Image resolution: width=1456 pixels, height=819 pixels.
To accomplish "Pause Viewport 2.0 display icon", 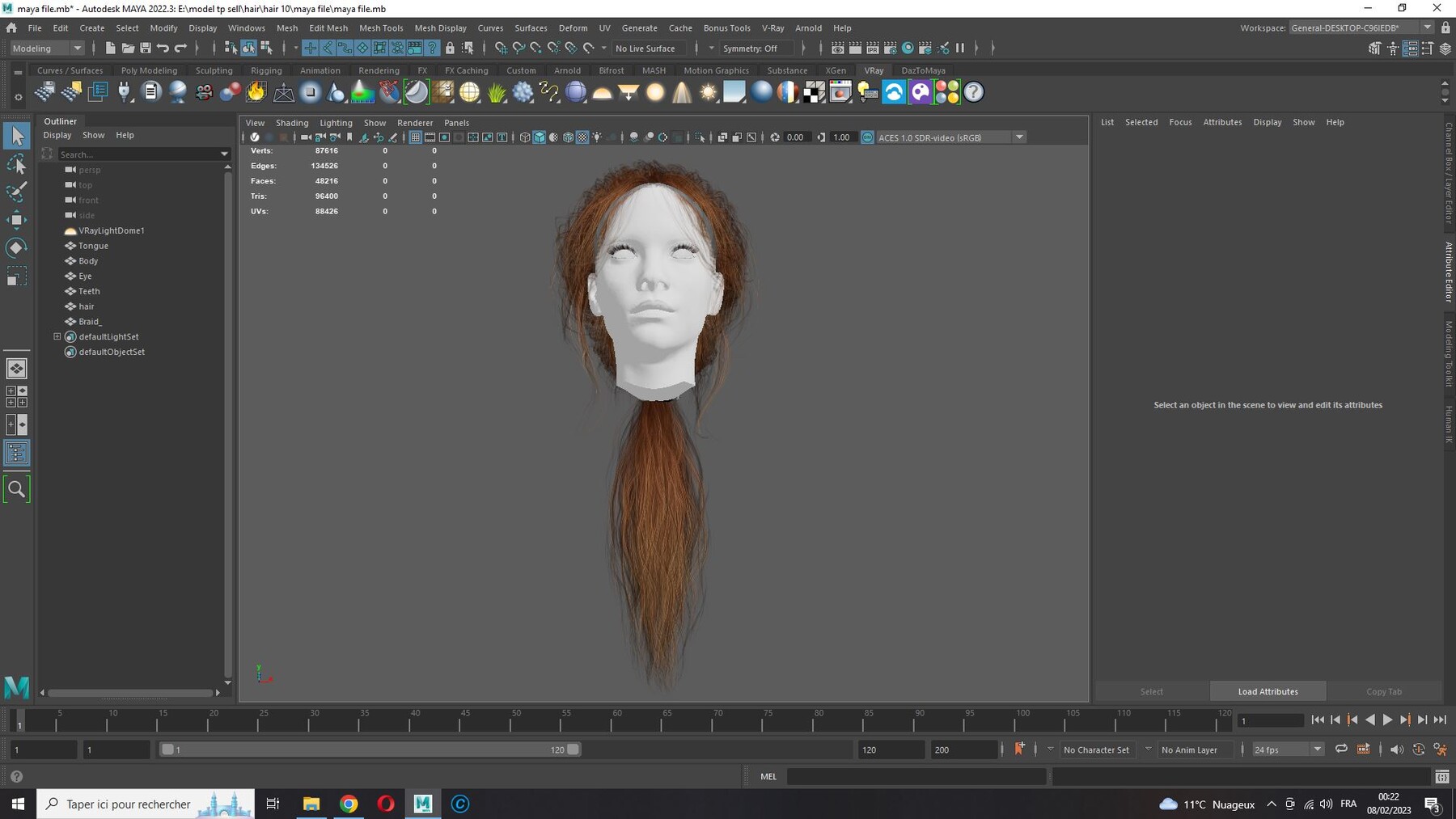I will point(960,49).
